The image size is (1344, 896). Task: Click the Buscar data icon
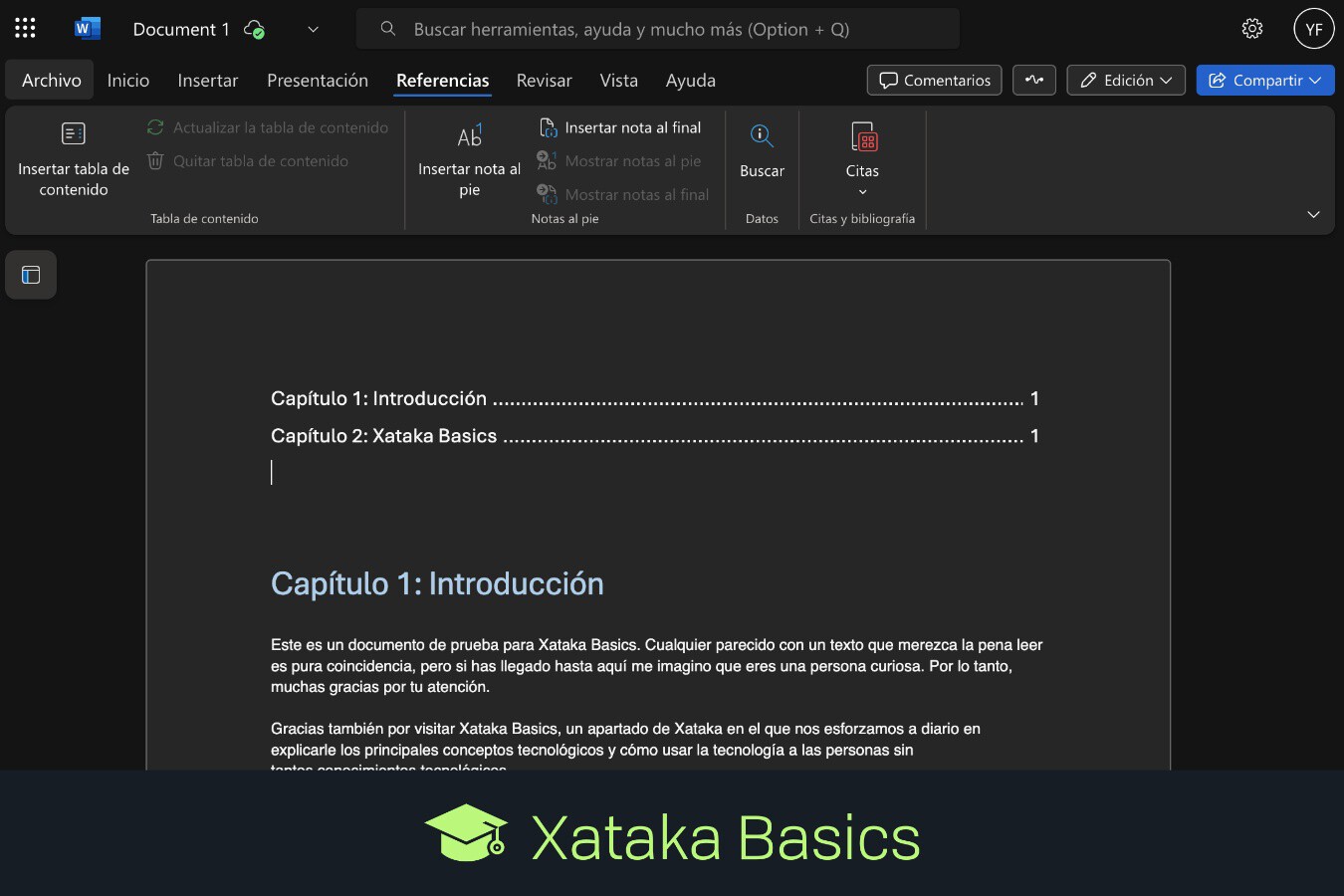coord(762,136)
